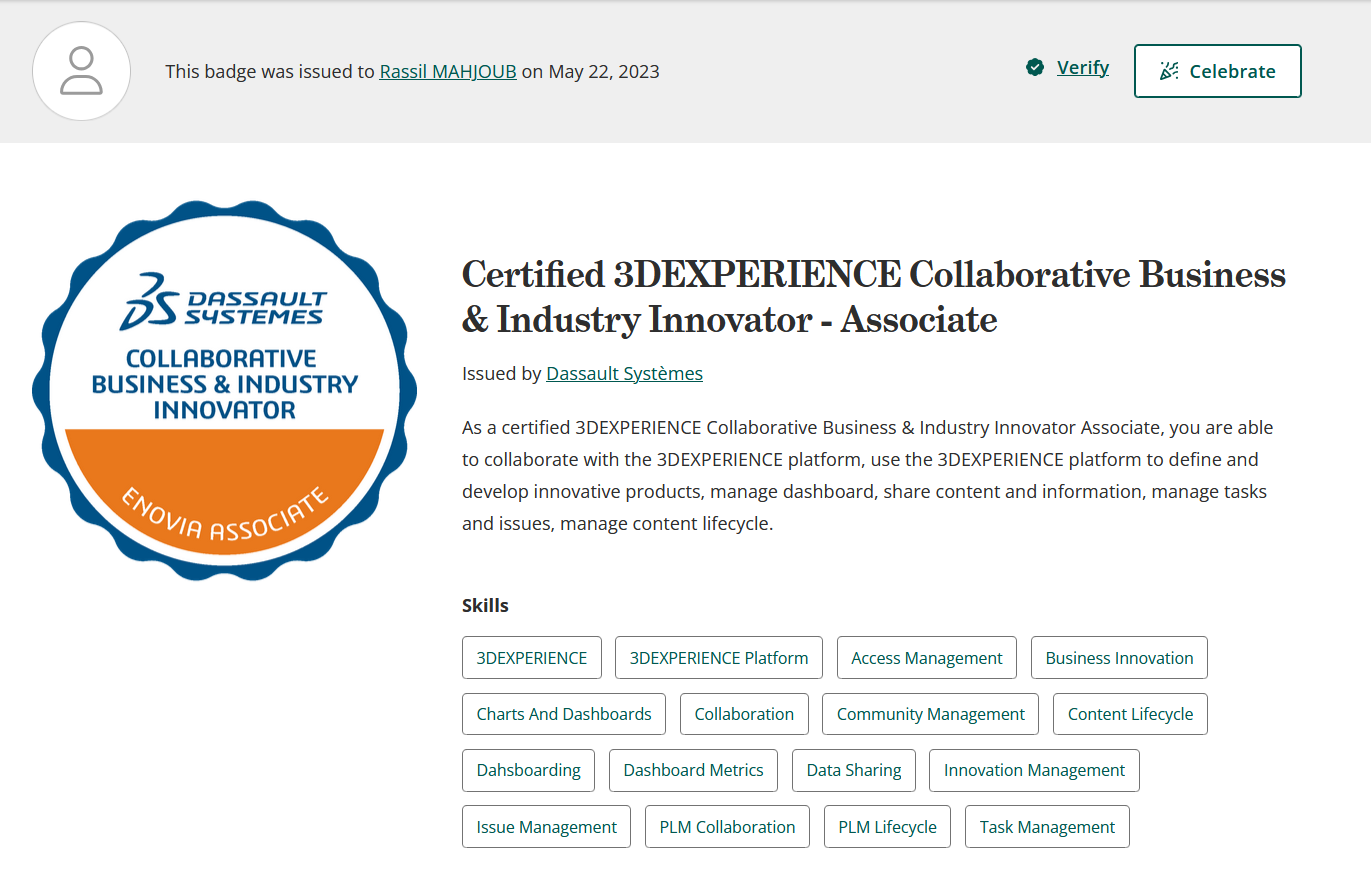1371x872 pixels.
Task: Select the 3DEXPERIENCE Platform skill tag
Action: [719, 658]
